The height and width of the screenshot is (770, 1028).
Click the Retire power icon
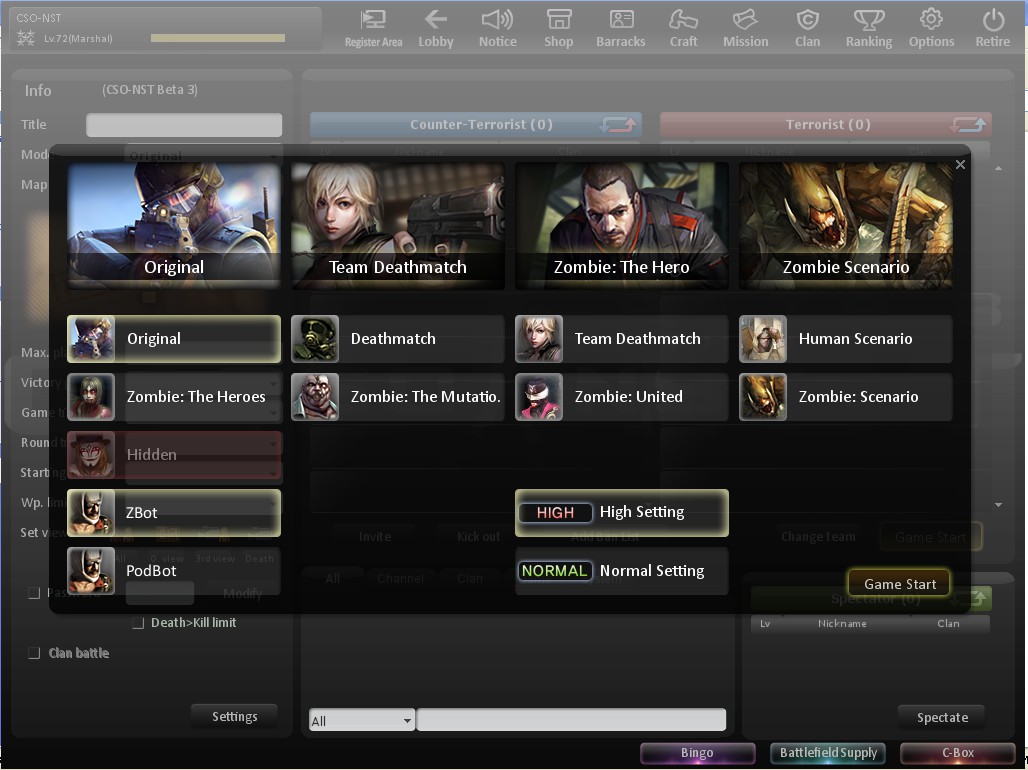[993, 28]
